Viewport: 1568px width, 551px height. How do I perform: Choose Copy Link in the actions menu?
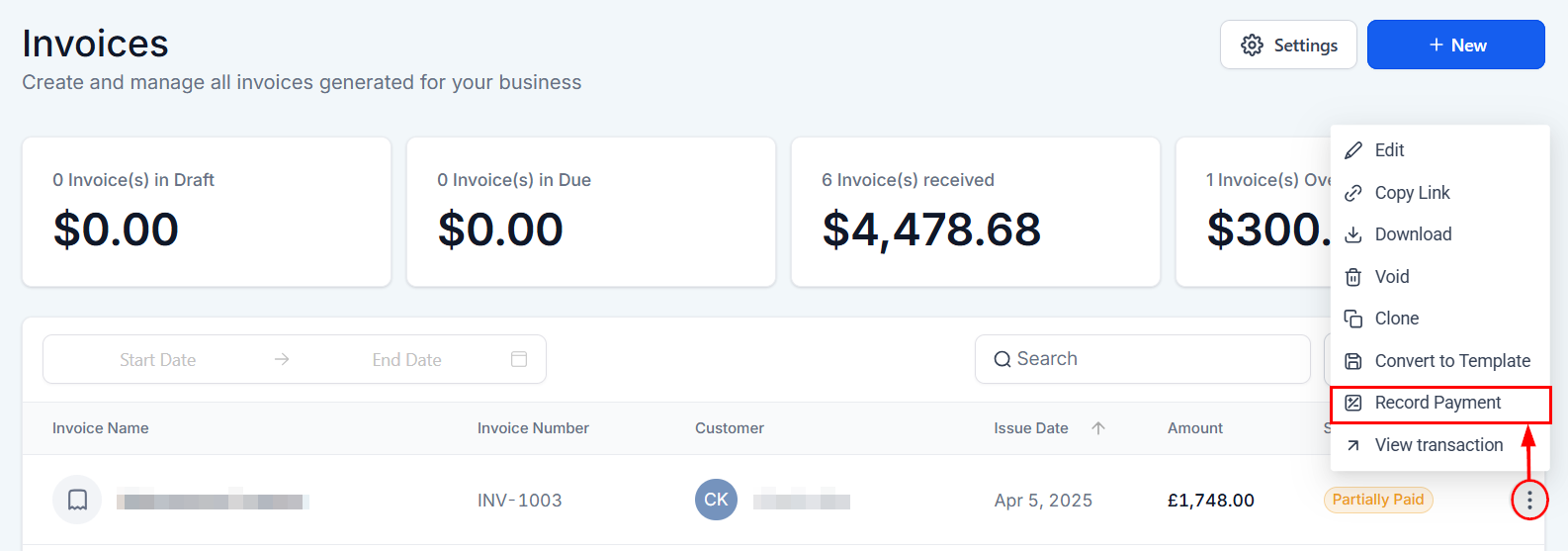[x=1412, y=193]
